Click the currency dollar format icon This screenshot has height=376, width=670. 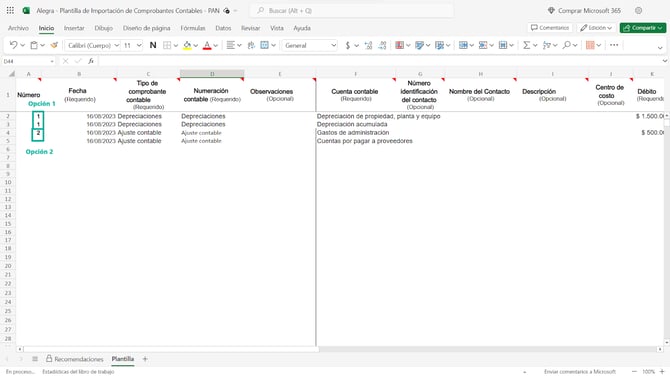click(x=348, y=45)
